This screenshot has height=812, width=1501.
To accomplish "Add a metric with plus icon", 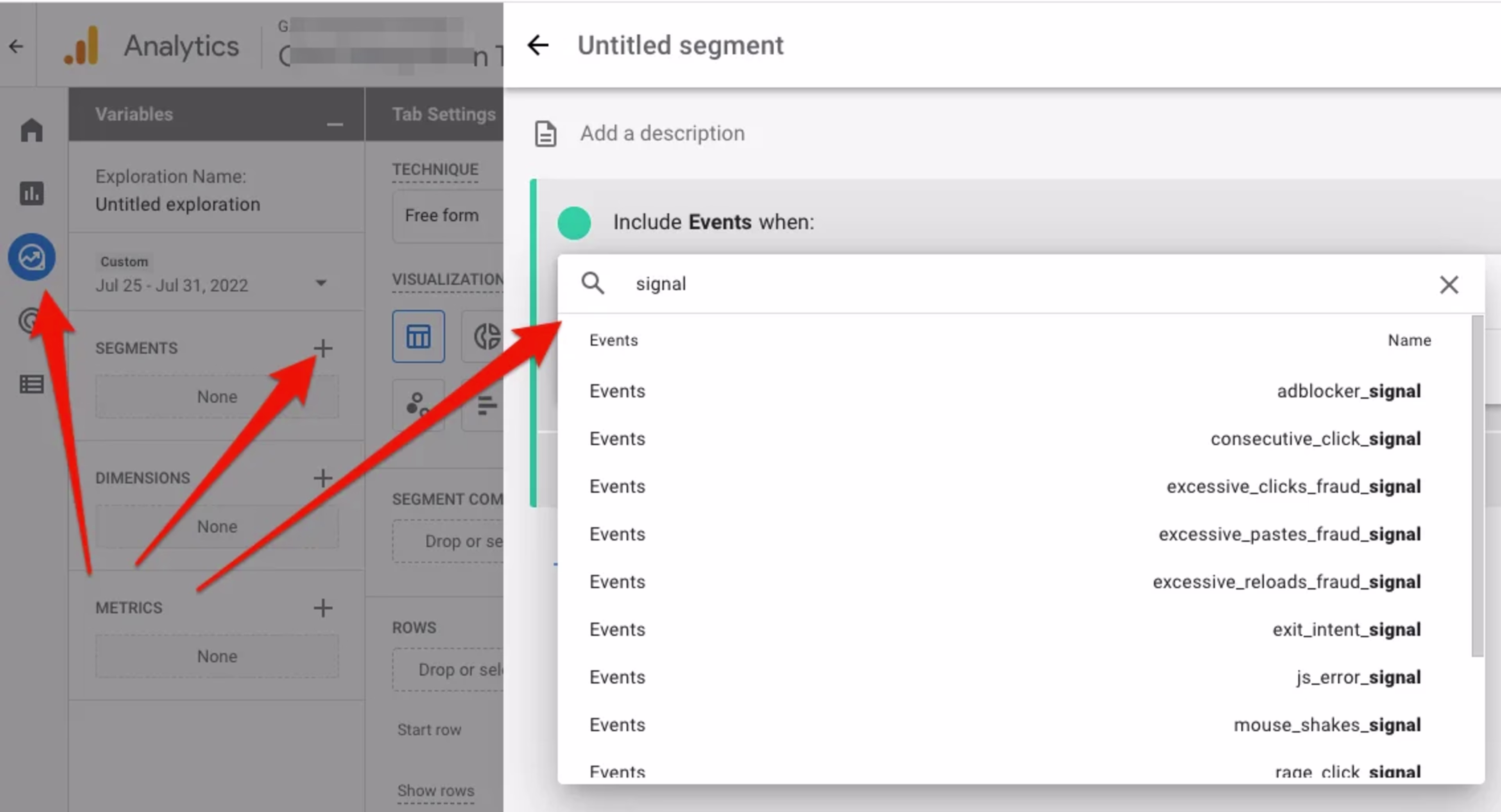I will tap(323, 608).
